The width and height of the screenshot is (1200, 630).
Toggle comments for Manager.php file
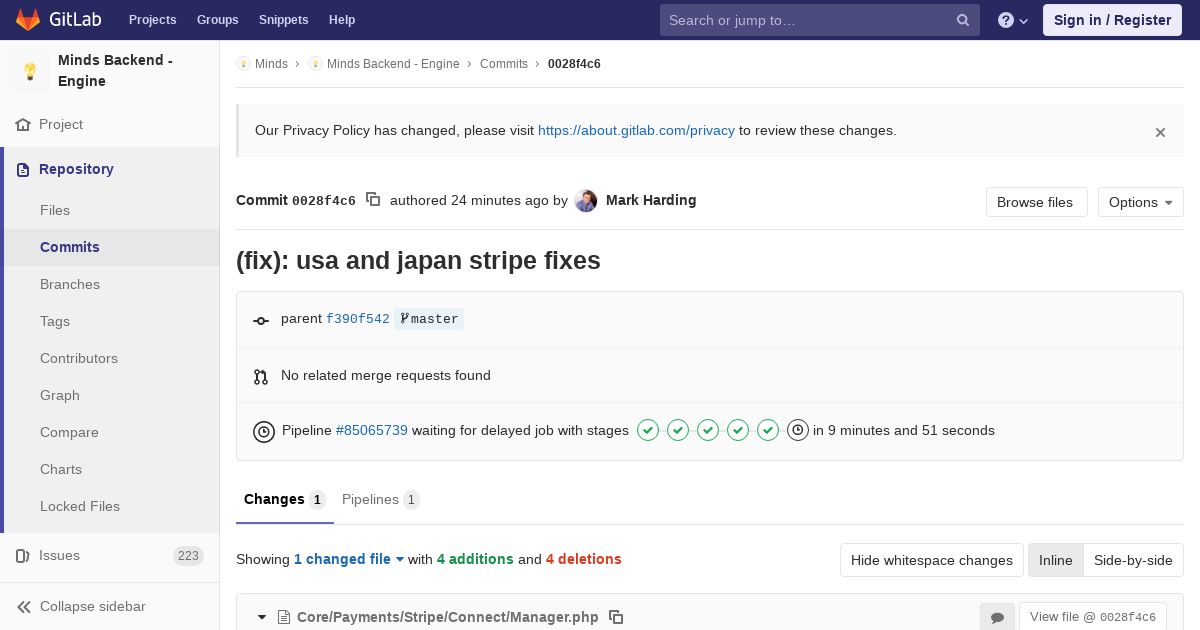[997, 617]
